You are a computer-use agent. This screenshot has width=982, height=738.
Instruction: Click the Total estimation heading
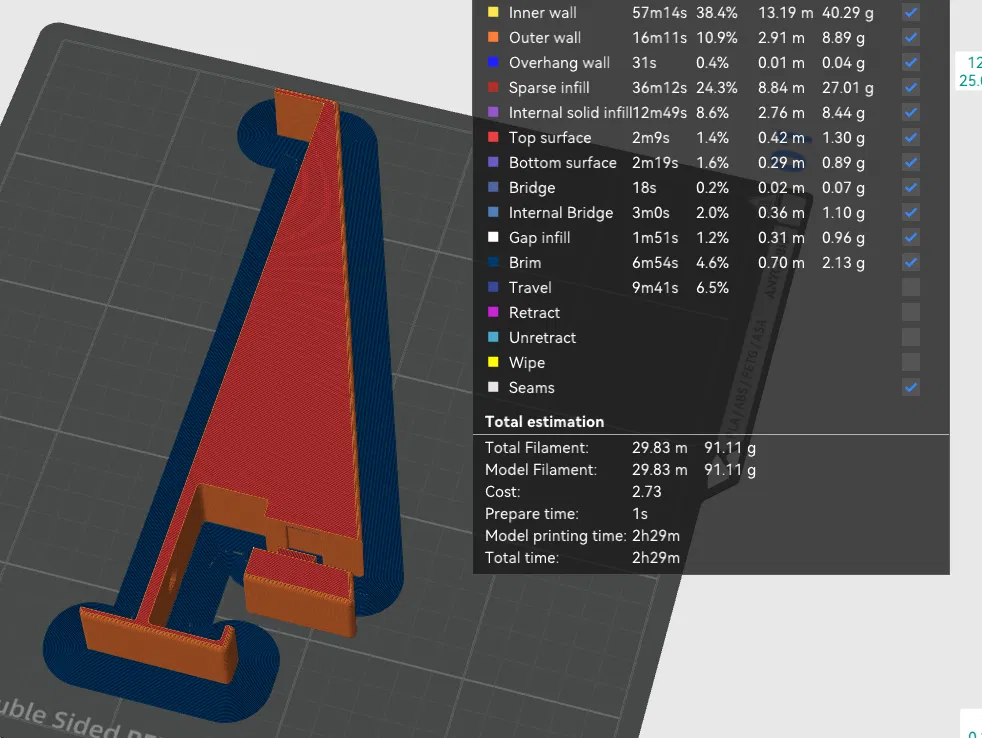coord(544,422)
